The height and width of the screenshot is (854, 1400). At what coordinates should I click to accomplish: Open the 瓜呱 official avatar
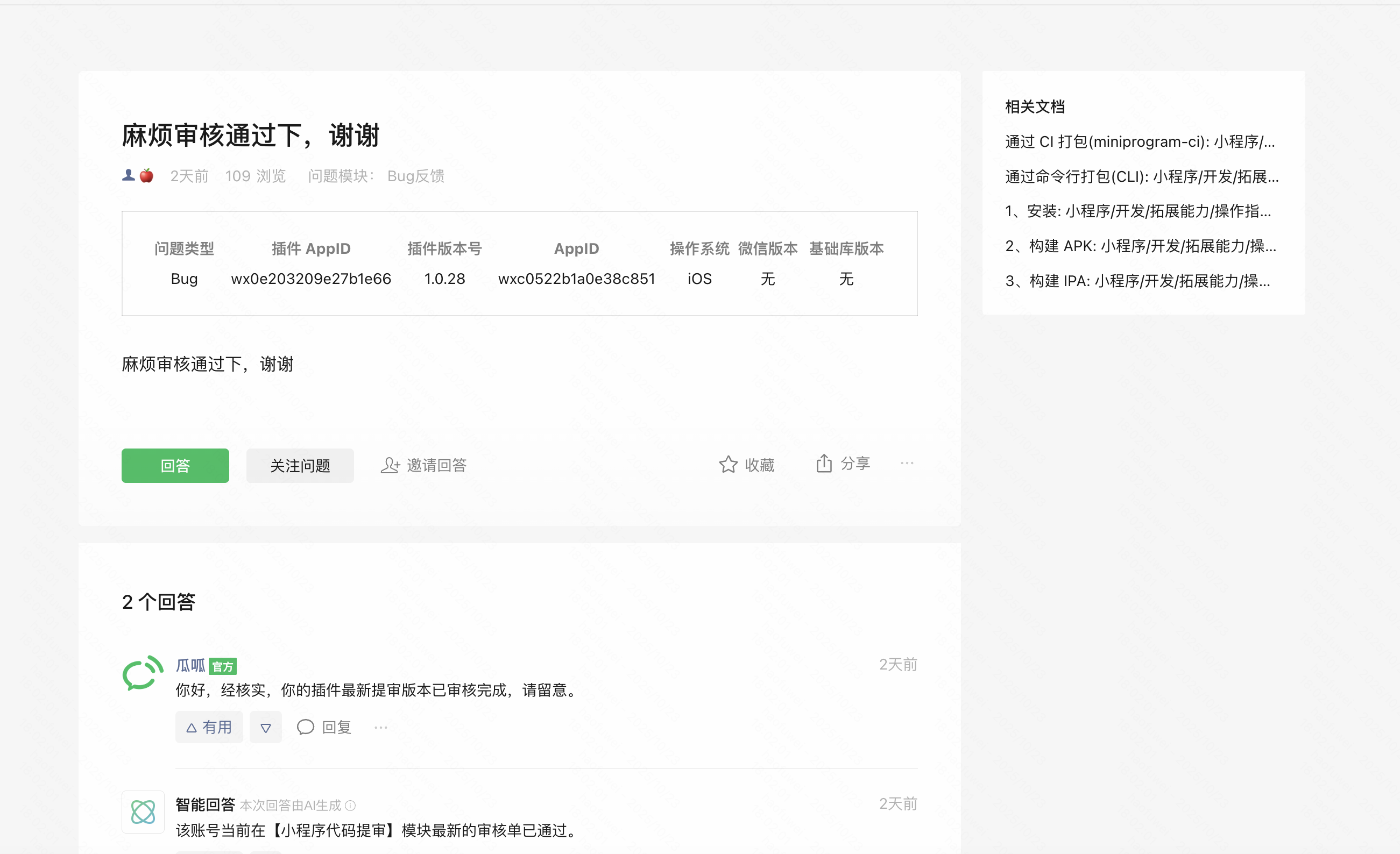pyautogui.click(x=143, y=674)
